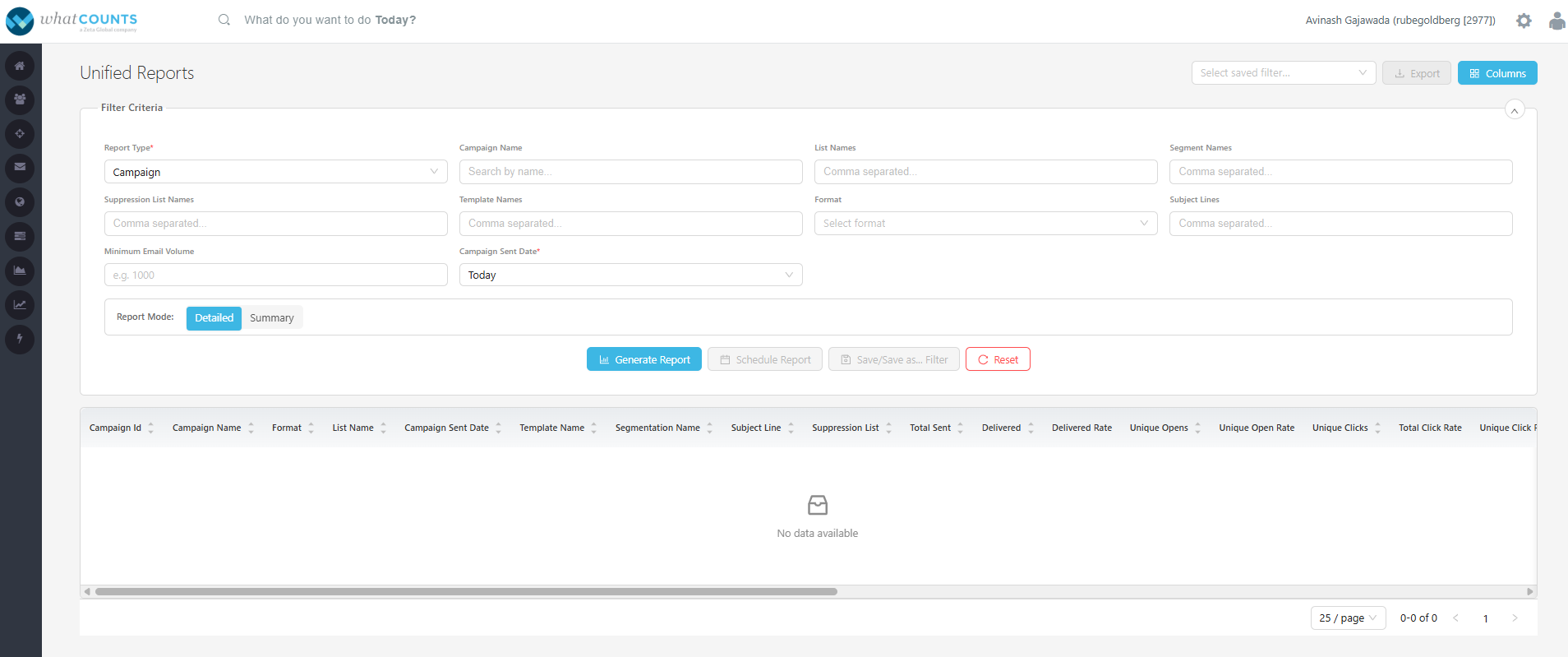Open settings gear icon in header
The height and width of the screenshot is (657, 1568).
click(1524, 21)
